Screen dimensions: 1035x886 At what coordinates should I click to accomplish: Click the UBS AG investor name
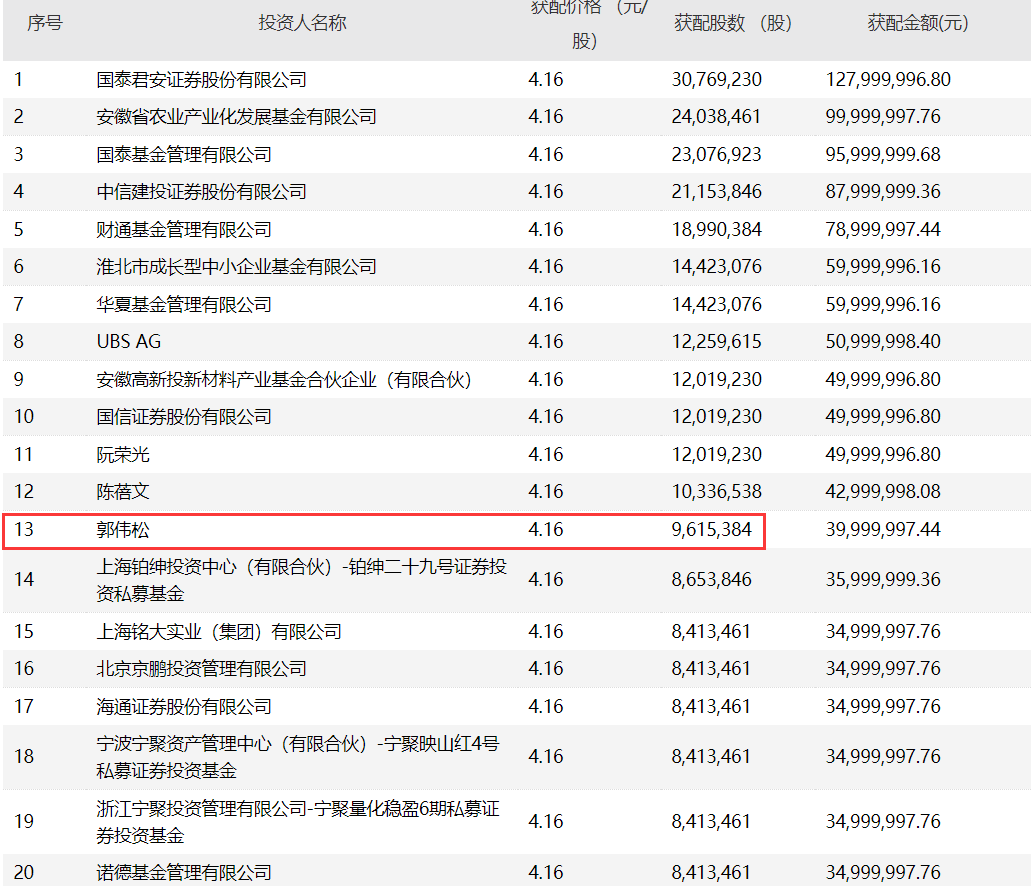point(129,342)
